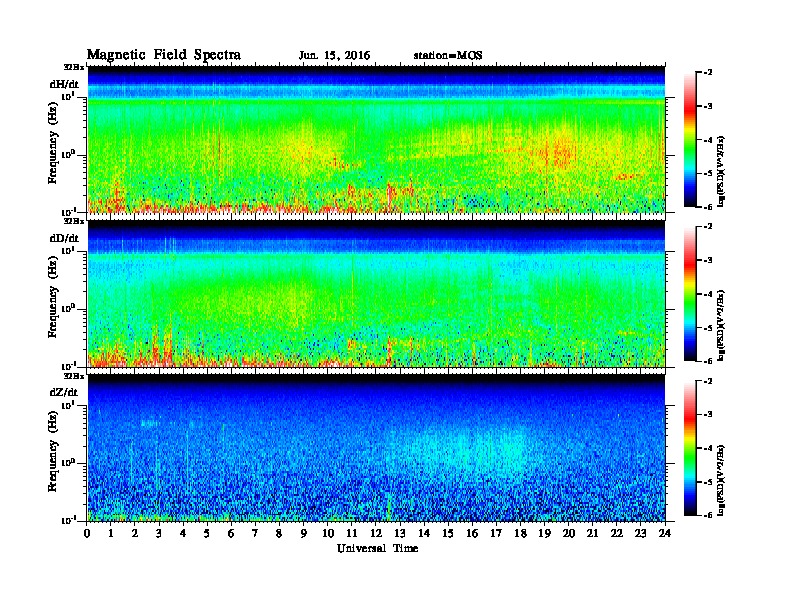Click the "32Hz" label atop the dZ/dt panel
The image size is (792, 612).
tap(74, 376)
